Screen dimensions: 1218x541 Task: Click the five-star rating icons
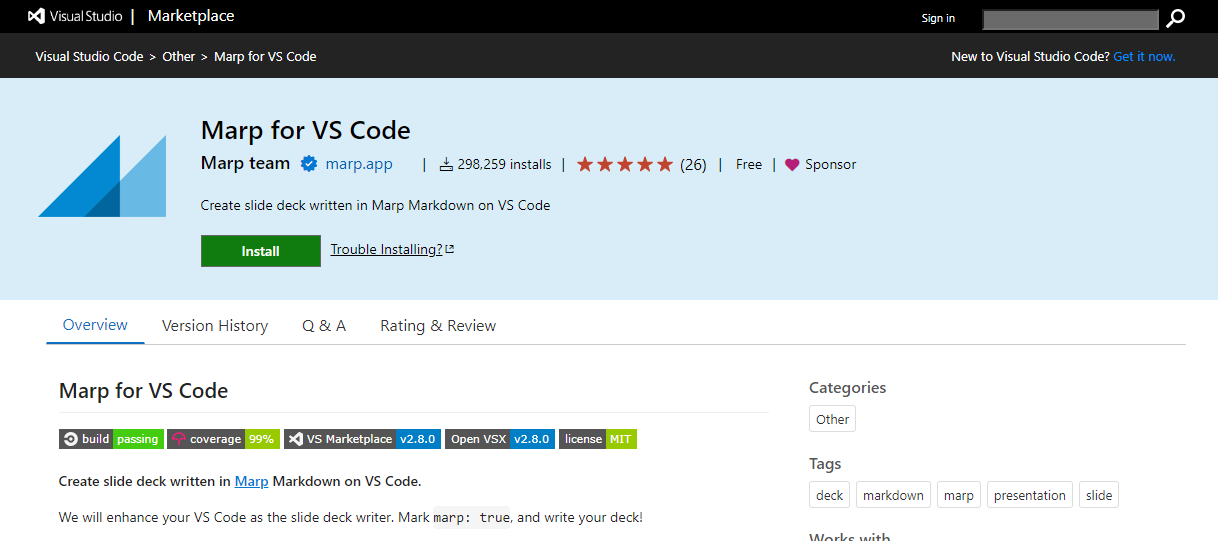(x=625, y=164)
